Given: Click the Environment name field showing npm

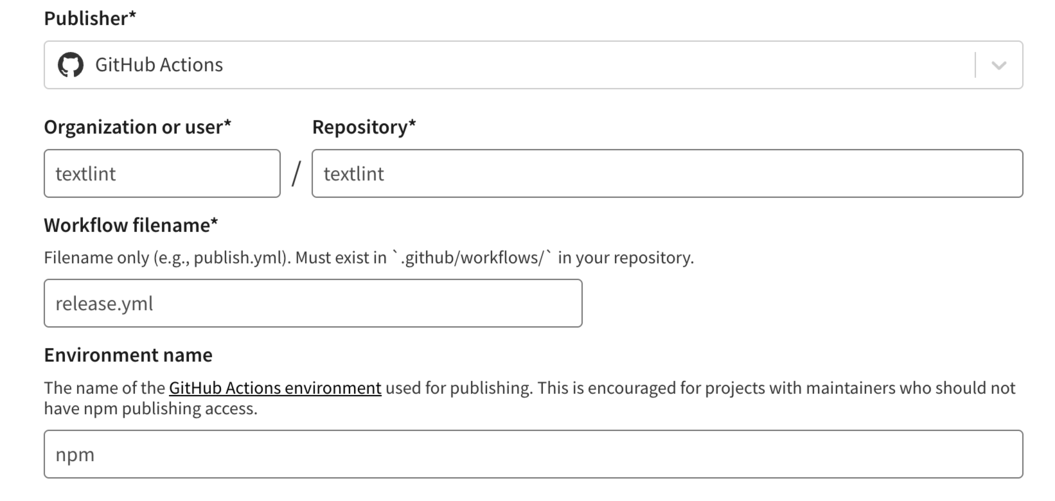Looking at the screenshot, I should [x=534, y=455].
